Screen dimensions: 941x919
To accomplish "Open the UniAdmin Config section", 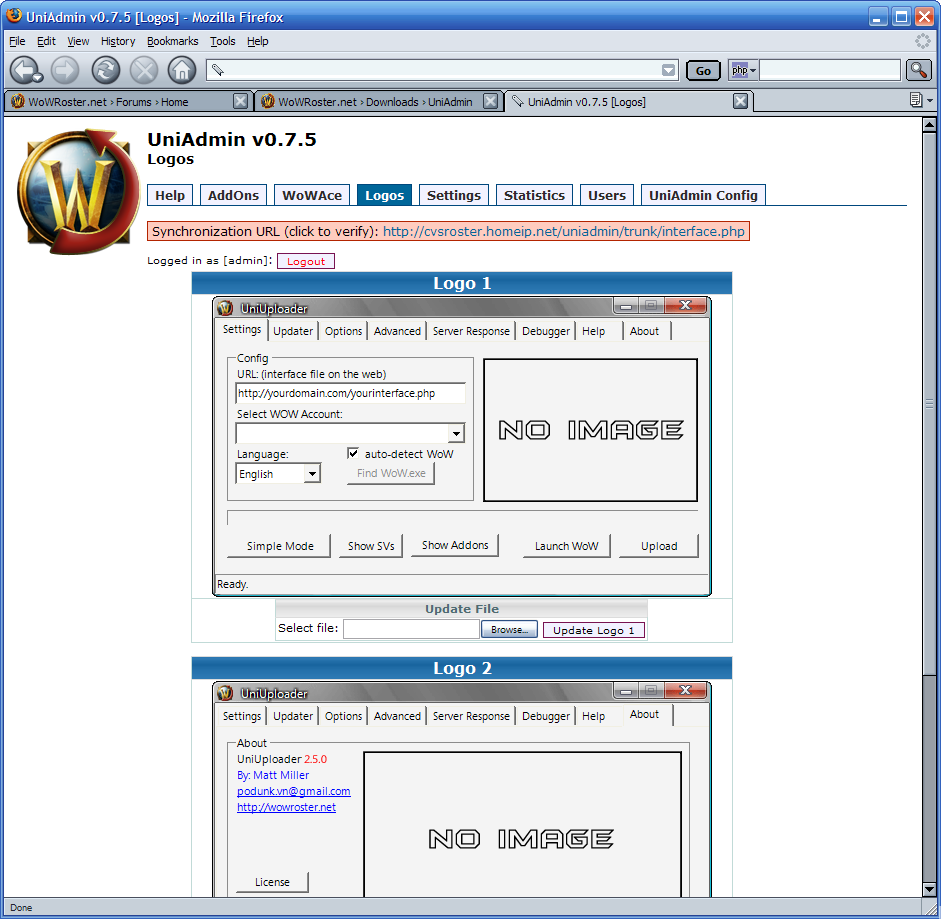I will point(703,195).
